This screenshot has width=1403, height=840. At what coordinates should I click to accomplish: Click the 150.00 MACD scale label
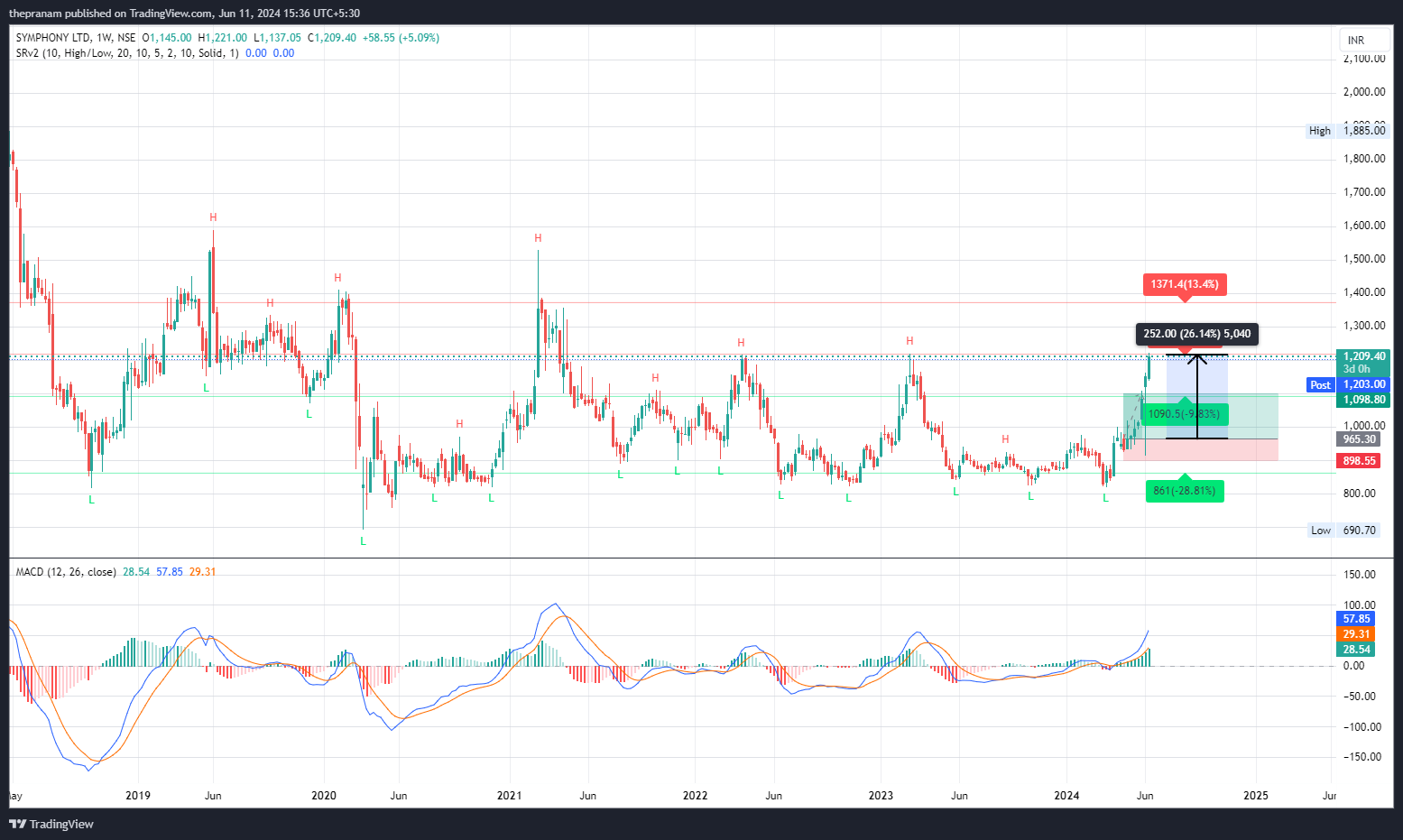[x=1360, y=575]
